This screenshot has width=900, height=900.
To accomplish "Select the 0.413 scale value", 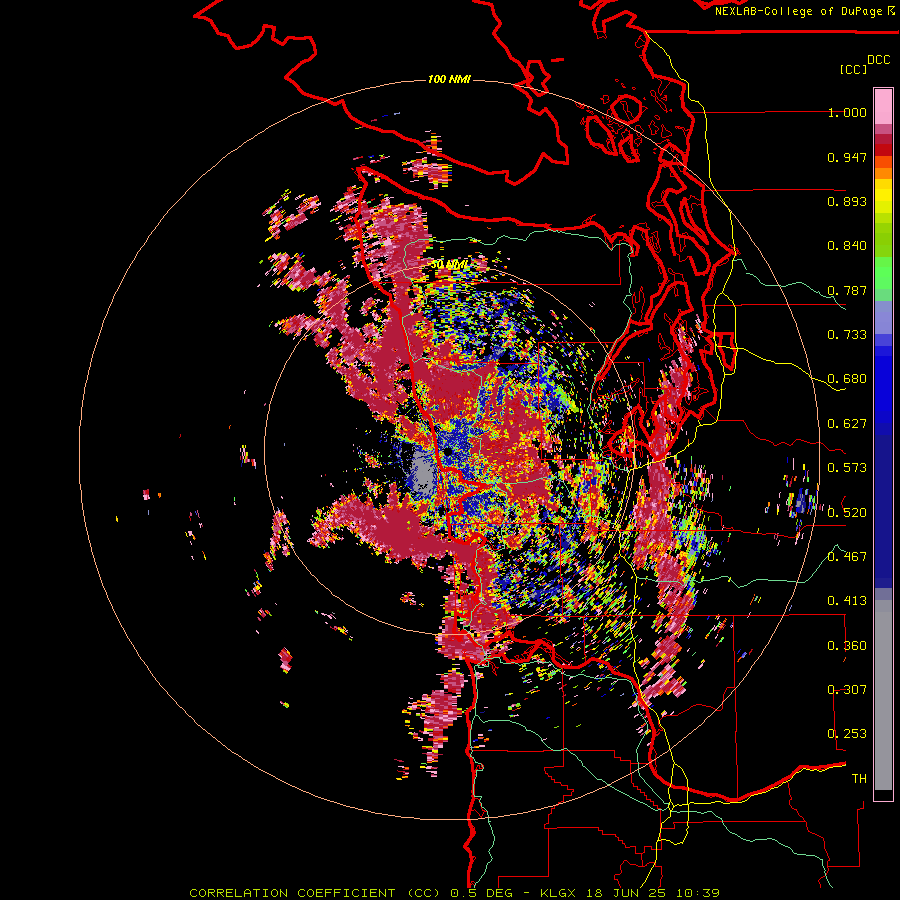I will click(x=847, y=601).
